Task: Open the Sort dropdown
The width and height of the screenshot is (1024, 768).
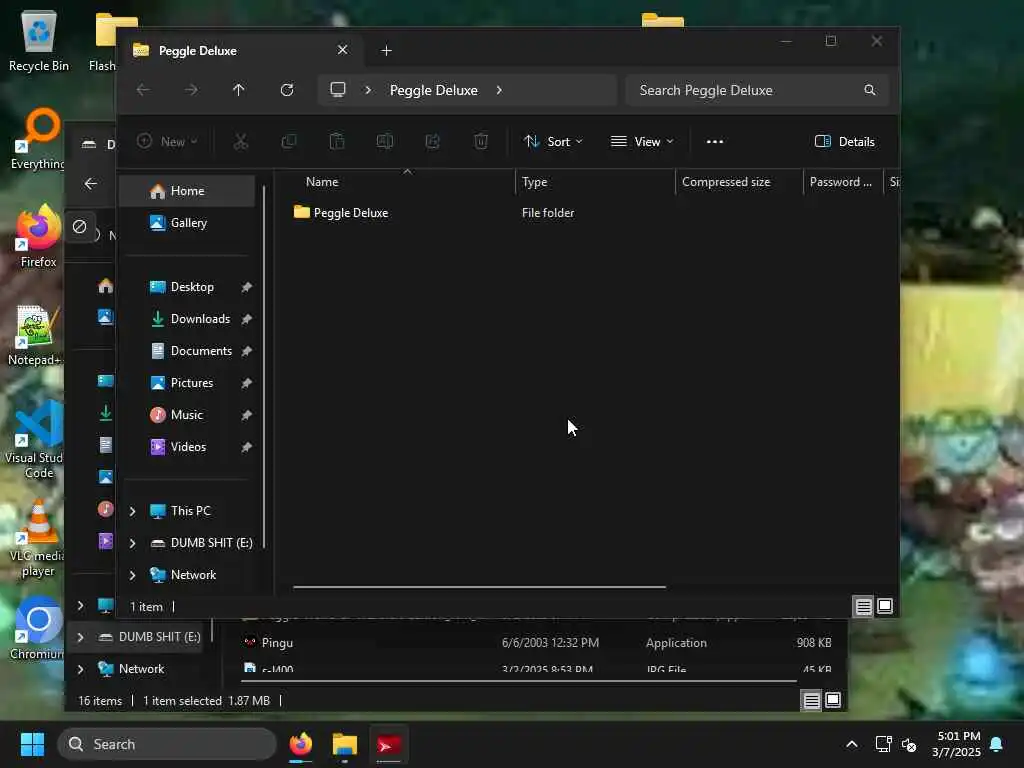Action: pyautogui.click(x=552, y=142)
